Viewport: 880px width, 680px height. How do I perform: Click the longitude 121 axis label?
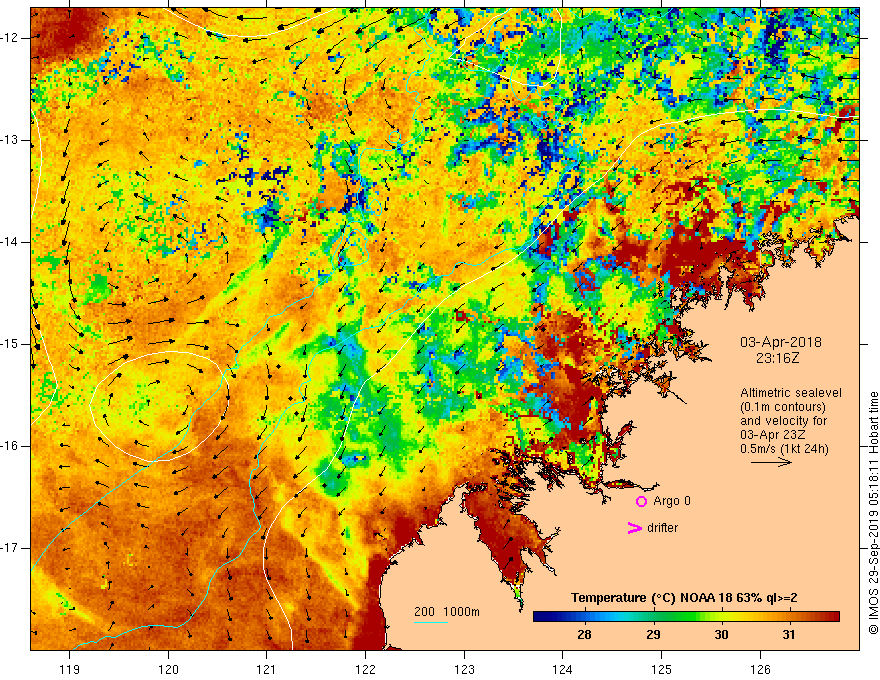pyautogui.click(x=267, y=669)
